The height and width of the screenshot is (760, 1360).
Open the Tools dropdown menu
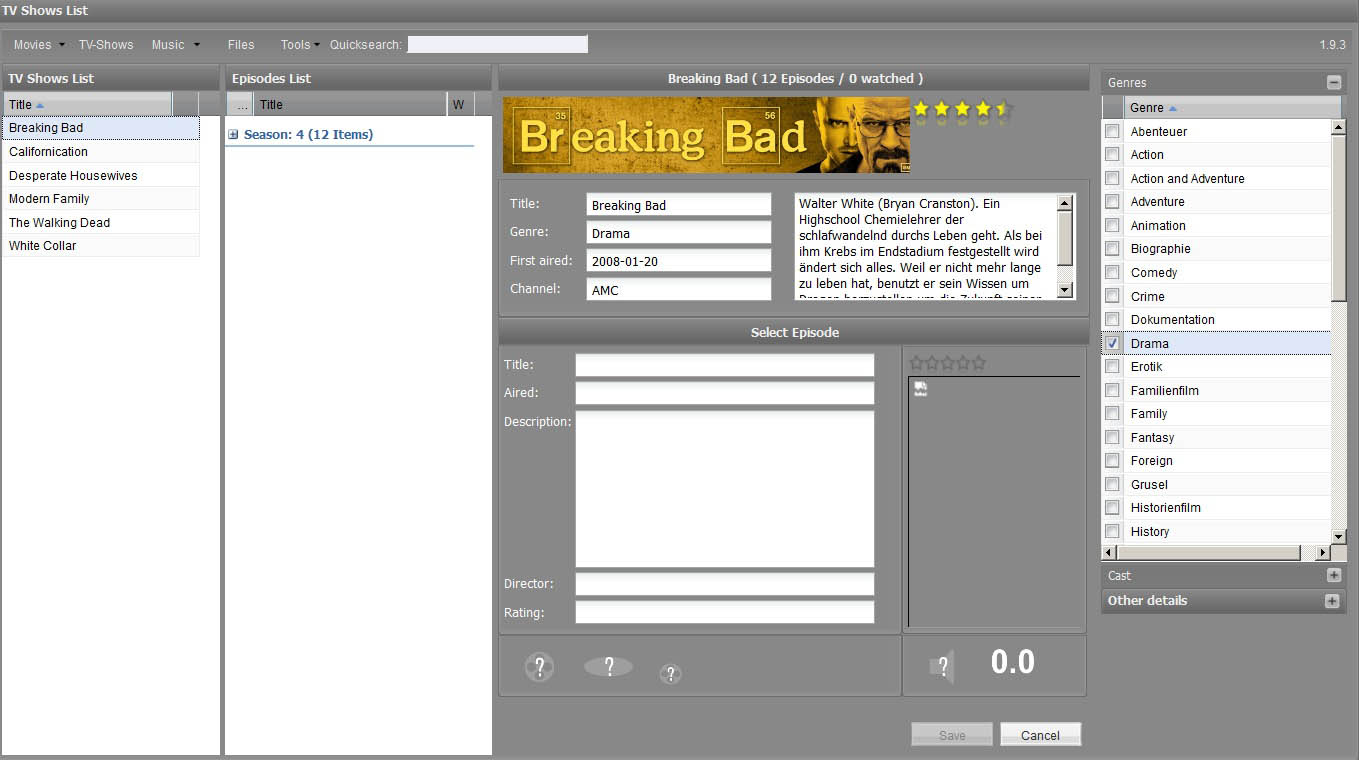[x=300, y=45]
